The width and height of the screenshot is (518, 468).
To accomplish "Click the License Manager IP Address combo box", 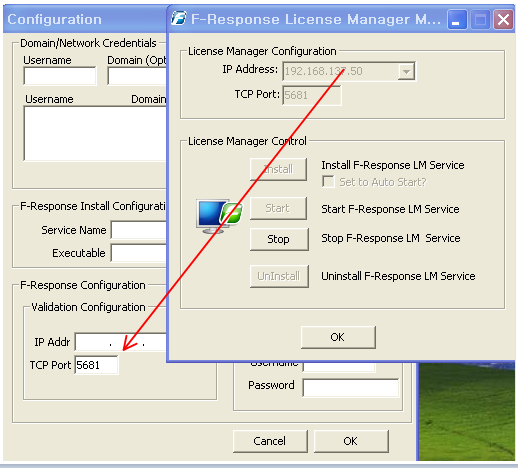I will (x=349, y=71).
